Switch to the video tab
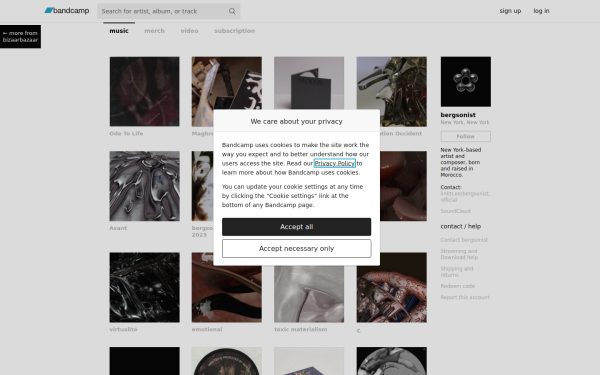Viewport: 600px width, 375px height. (189, 31)
